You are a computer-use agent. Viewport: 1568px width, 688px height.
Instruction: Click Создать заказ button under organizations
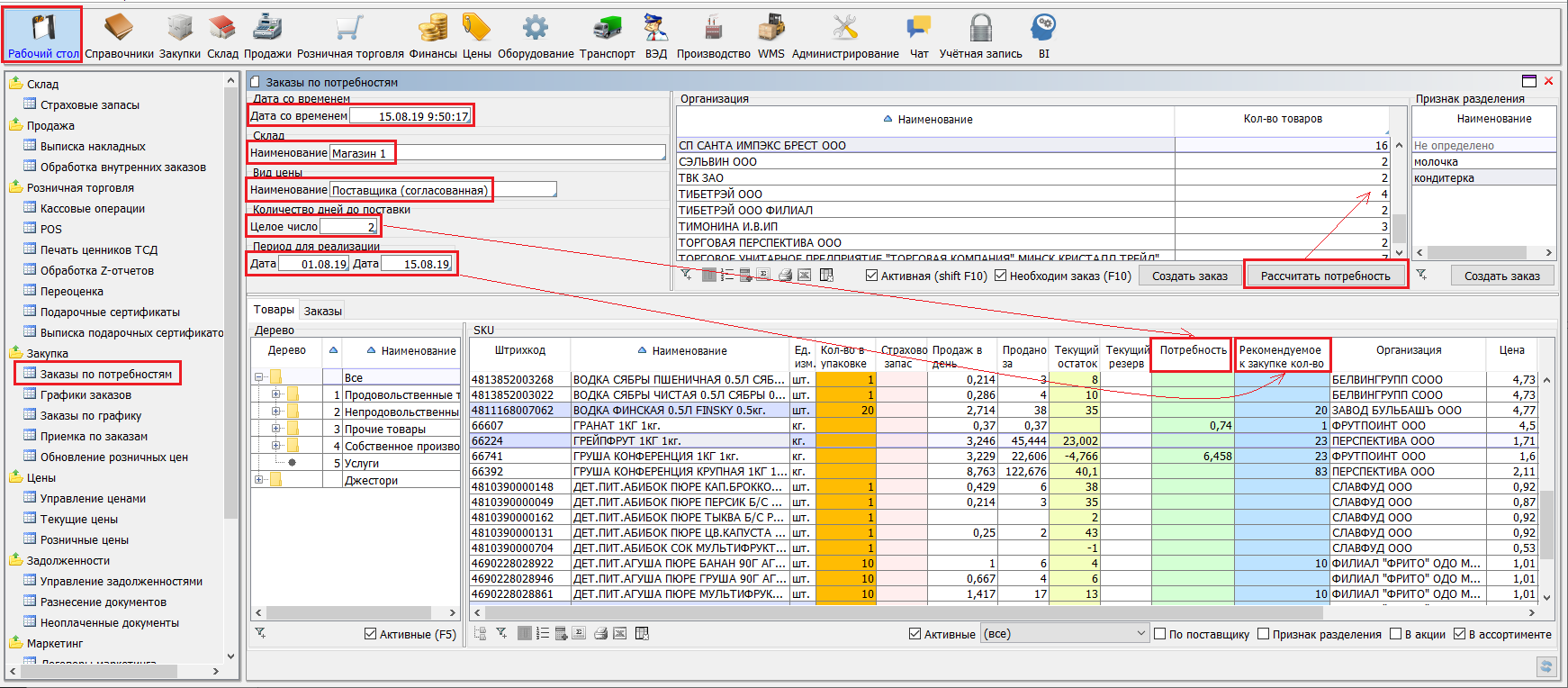click(x=1189, y=276)
